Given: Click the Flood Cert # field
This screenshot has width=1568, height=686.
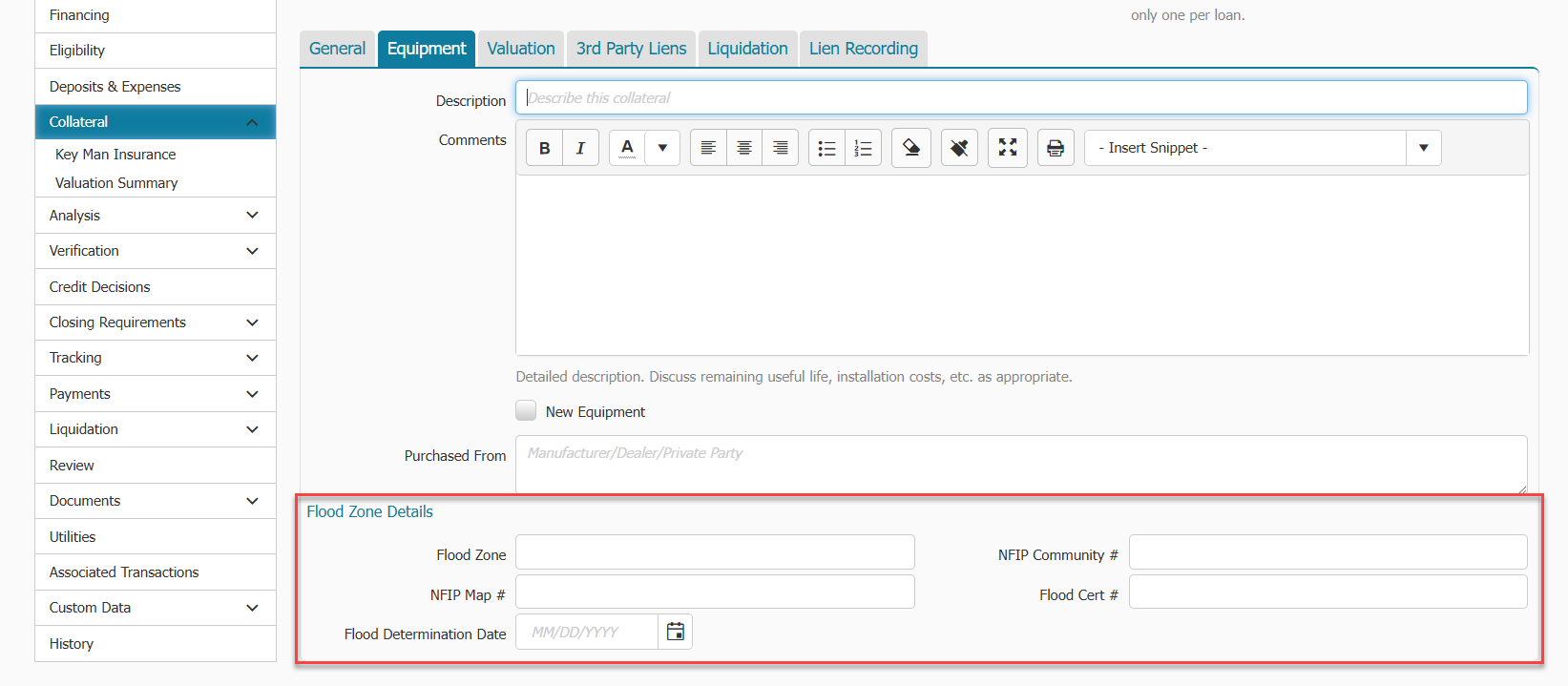Looking at the screenshot, I should tap(1328, 592).
